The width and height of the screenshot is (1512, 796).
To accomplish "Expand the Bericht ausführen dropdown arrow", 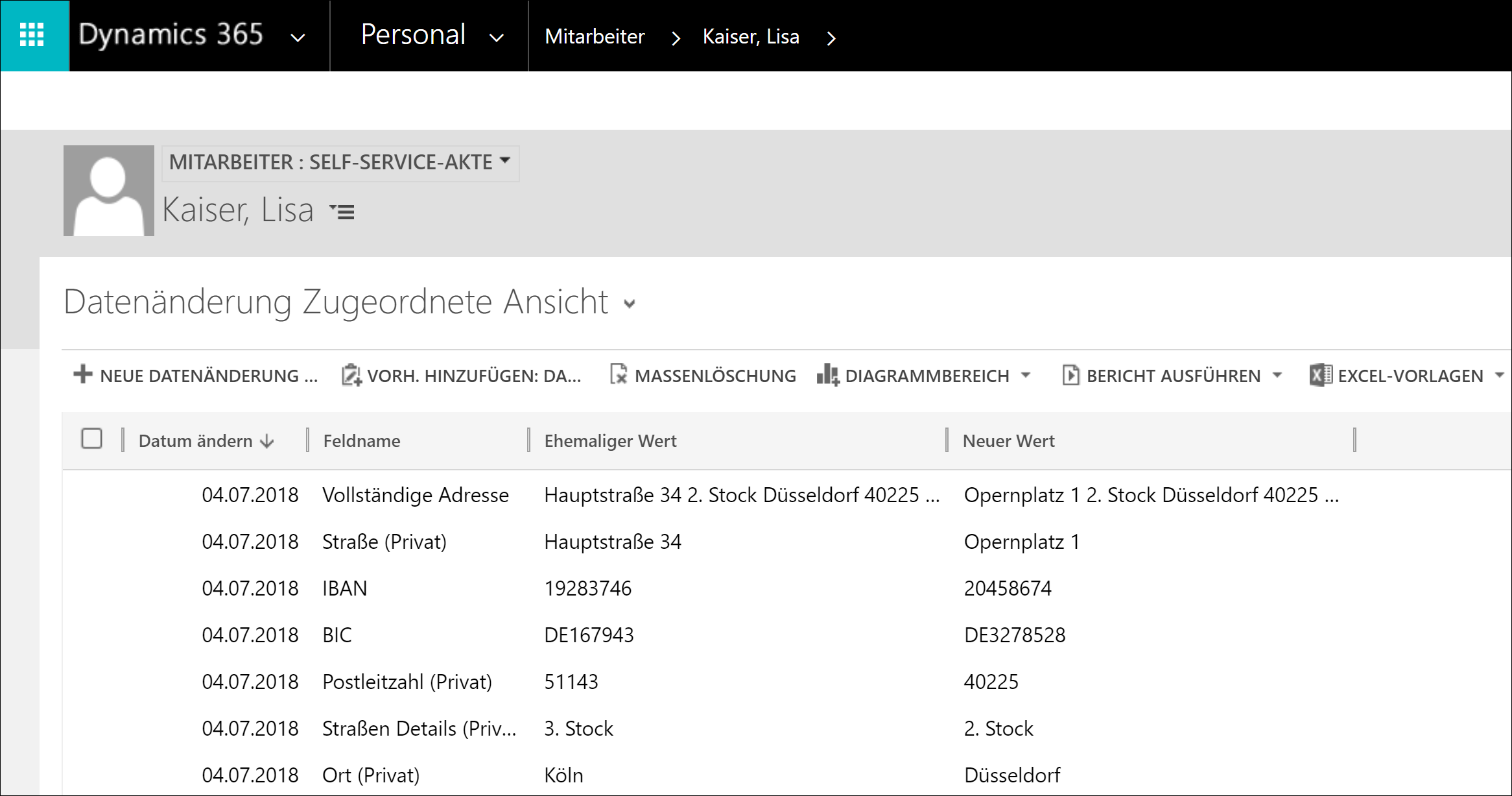I will click(1277, 375).
